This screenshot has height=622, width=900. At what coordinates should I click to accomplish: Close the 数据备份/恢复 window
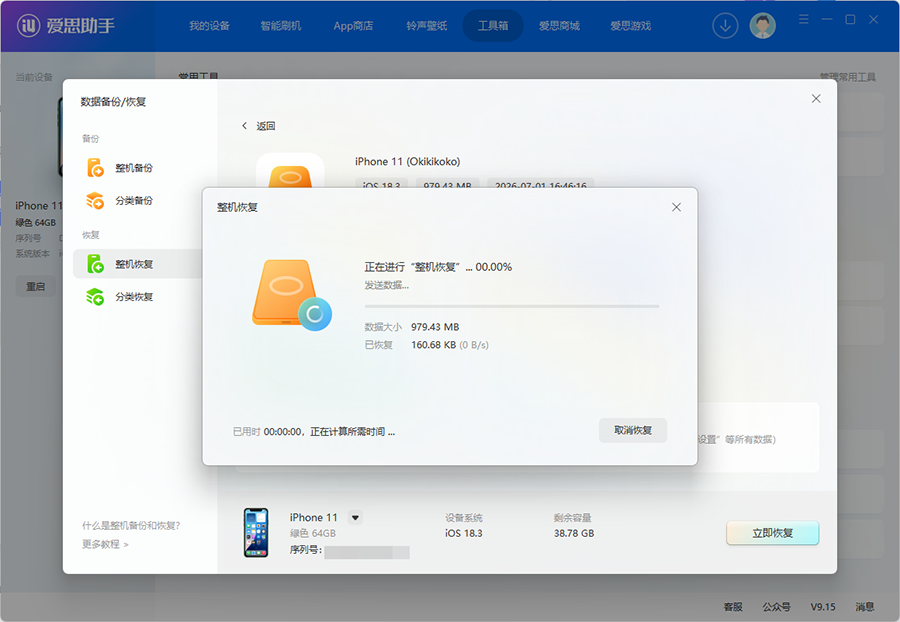(816, 99)
